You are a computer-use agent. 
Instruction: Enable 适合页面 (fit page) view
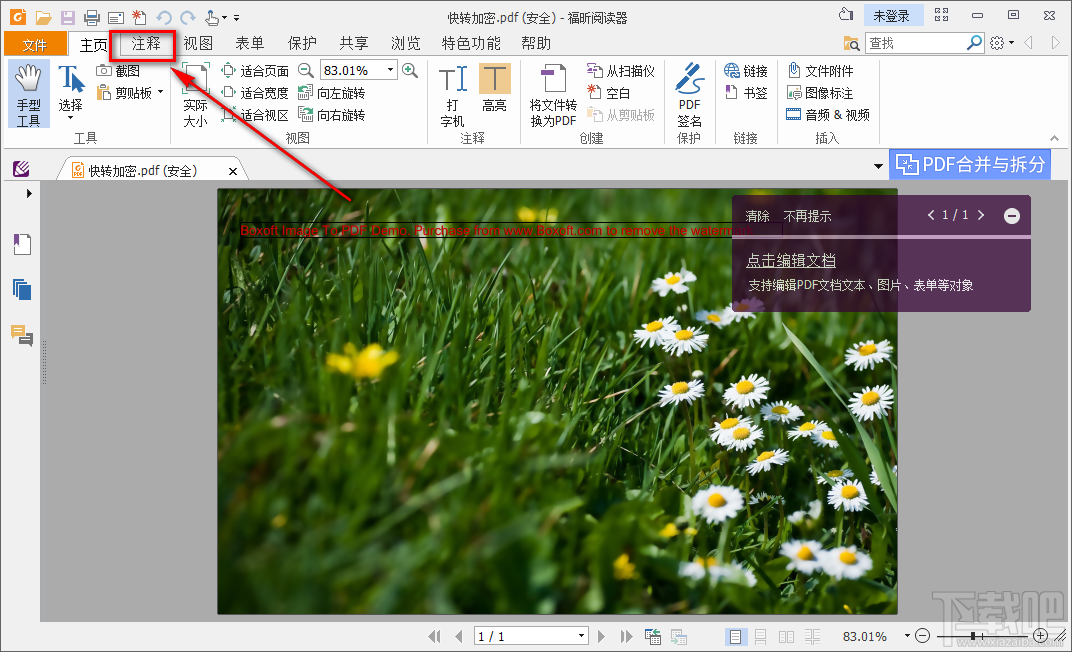coord(262,70)
